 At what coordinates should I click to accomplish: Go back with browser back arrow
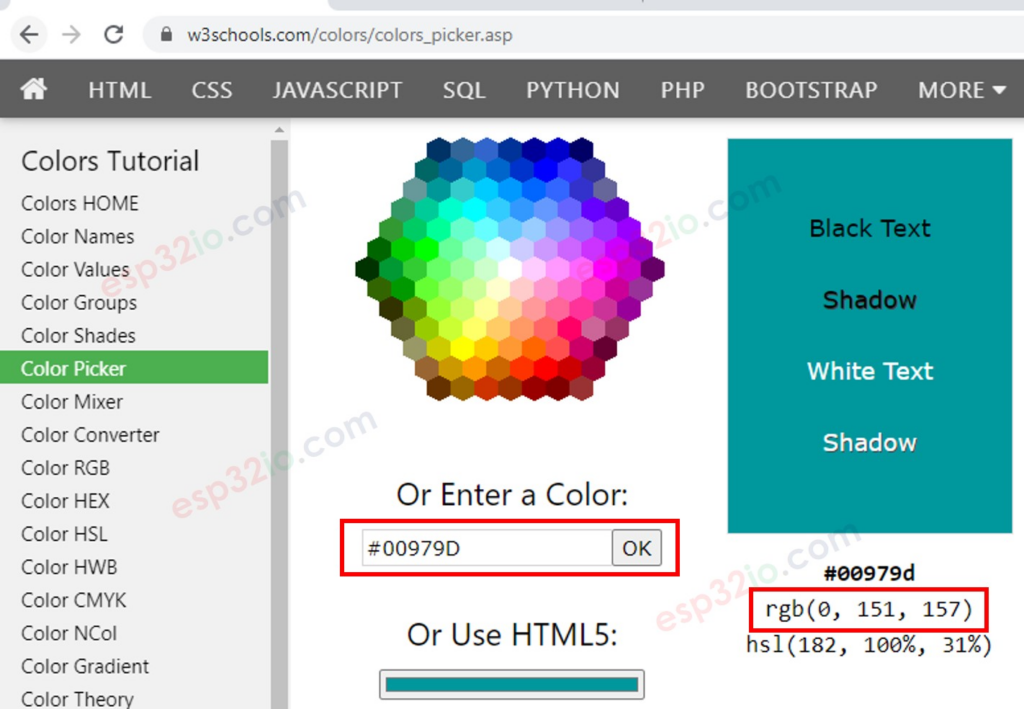pos(29,34)
